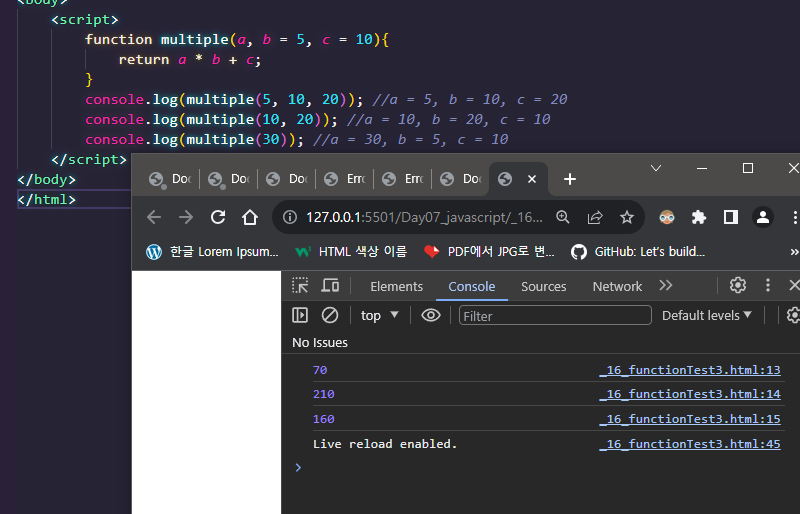Switch to the third Doc browser tab

287,179
